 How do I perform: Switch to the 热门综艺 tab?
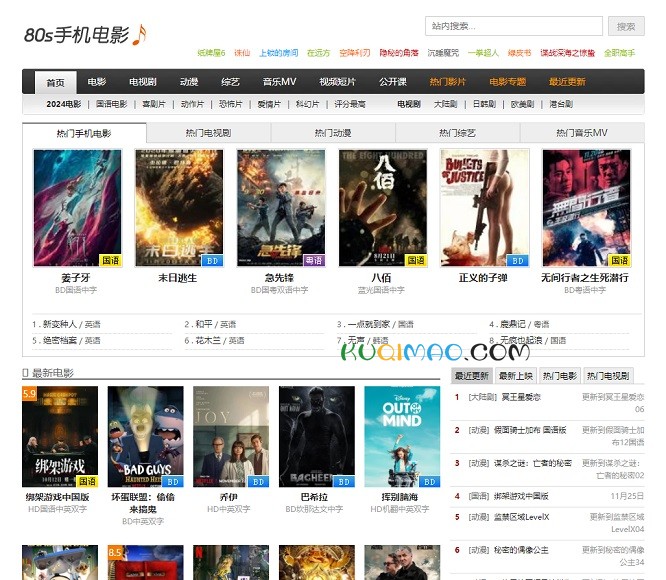tap(457, 133)
